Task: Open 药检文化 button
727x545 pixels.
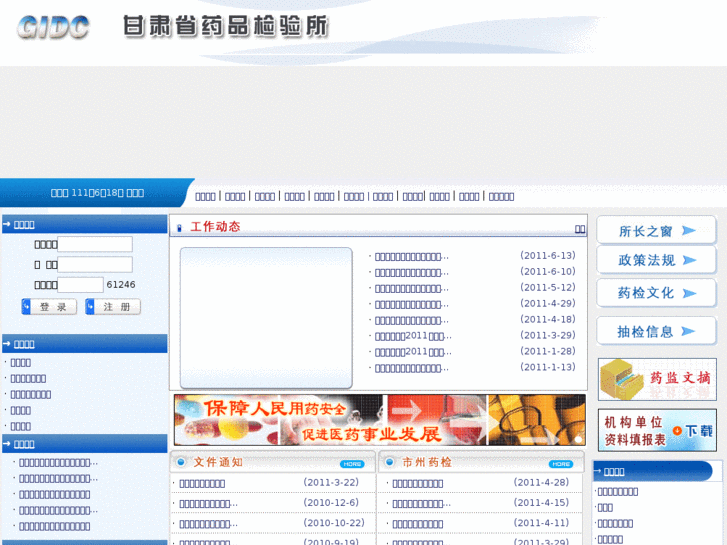Action: pos(657,293)
